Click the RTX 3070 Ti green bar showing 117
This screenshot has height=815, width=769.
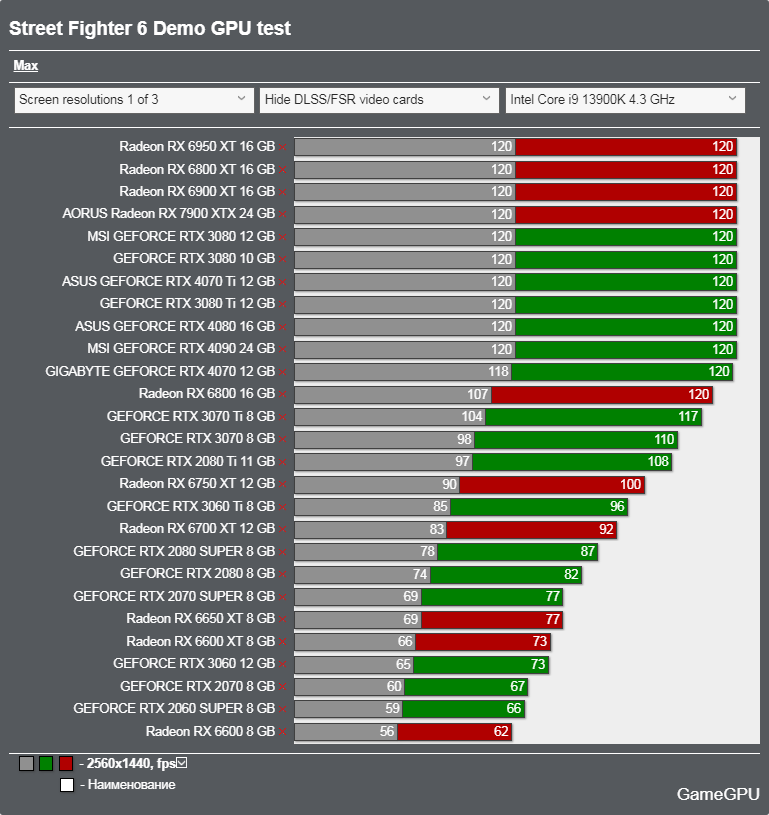click(x=593, y=416)
